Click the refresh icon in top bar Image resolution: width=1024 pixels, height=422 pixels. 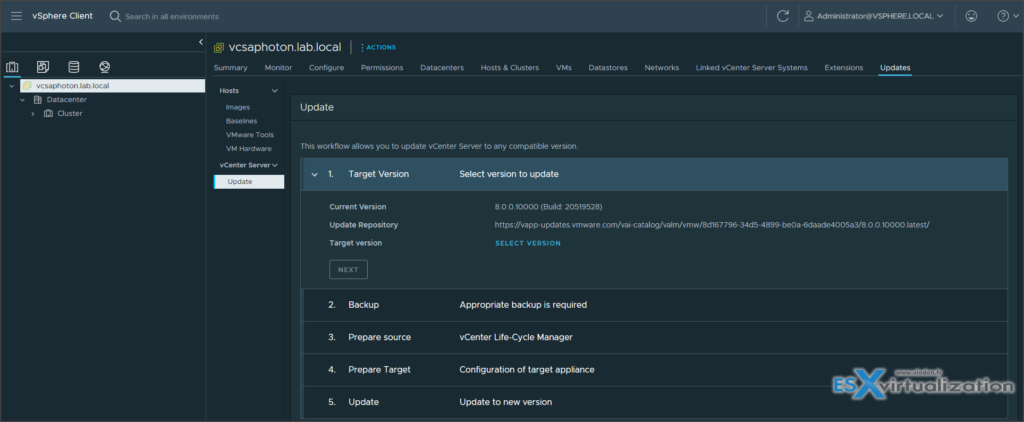pyautogui.click(x=782, y=16)
